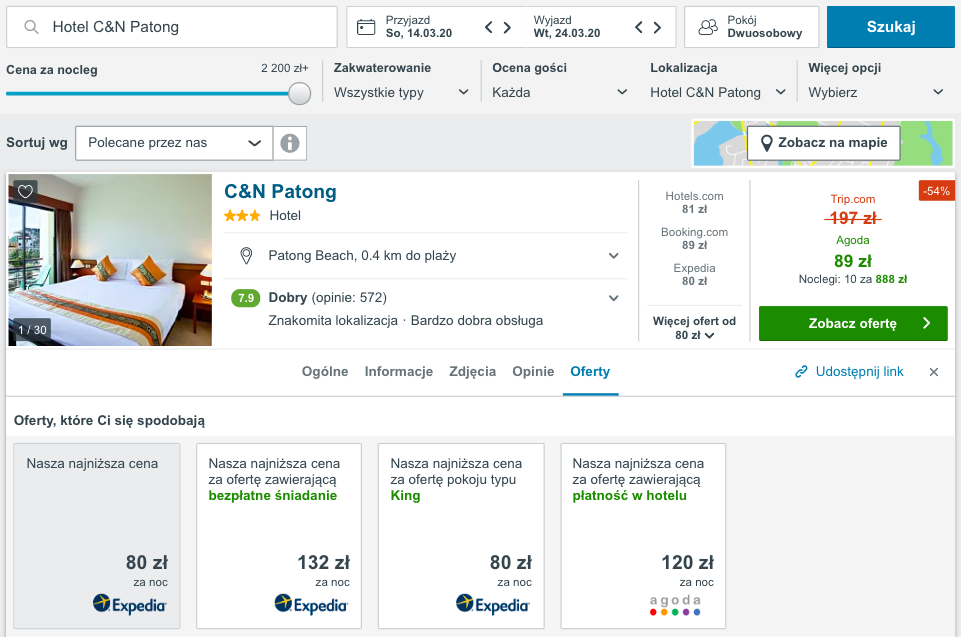This screenshot has height=637, width=961.
Task: Click the Agoda 89 zł price
Action: [x=853, y=261]
